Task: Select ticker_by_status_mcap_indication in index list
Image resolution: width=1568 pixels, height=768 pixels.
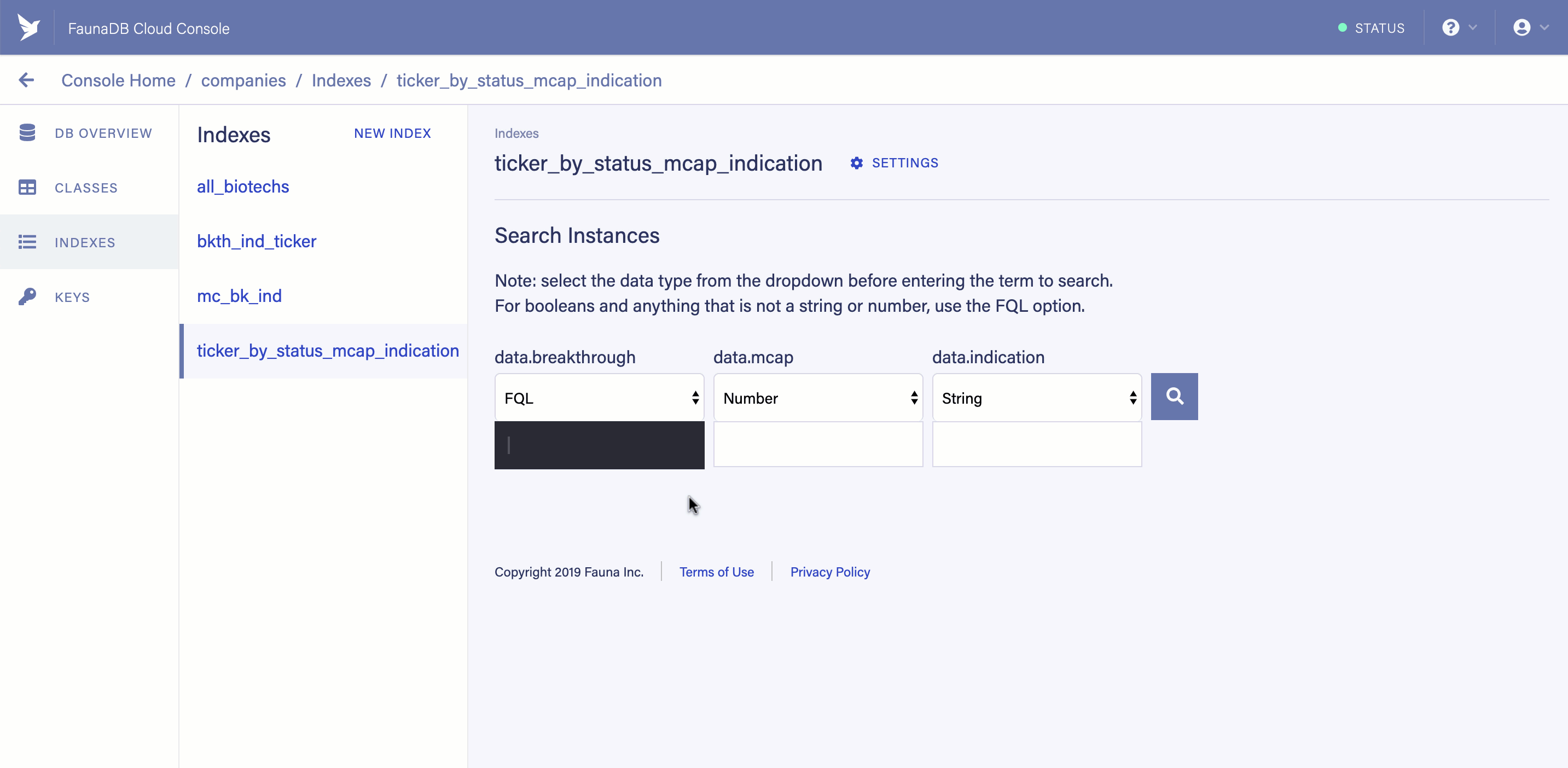Action: (x=328, y=351)
